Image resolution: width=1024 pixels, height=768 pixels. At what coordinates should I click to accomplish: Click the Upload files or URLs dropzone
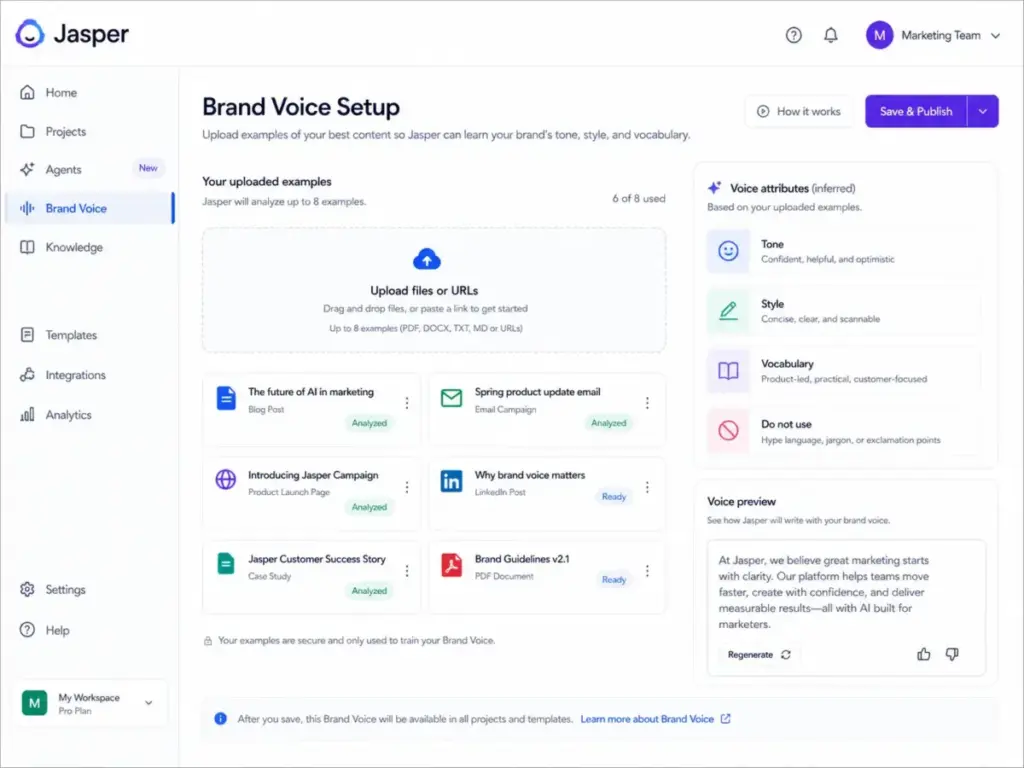coord(434,290)
